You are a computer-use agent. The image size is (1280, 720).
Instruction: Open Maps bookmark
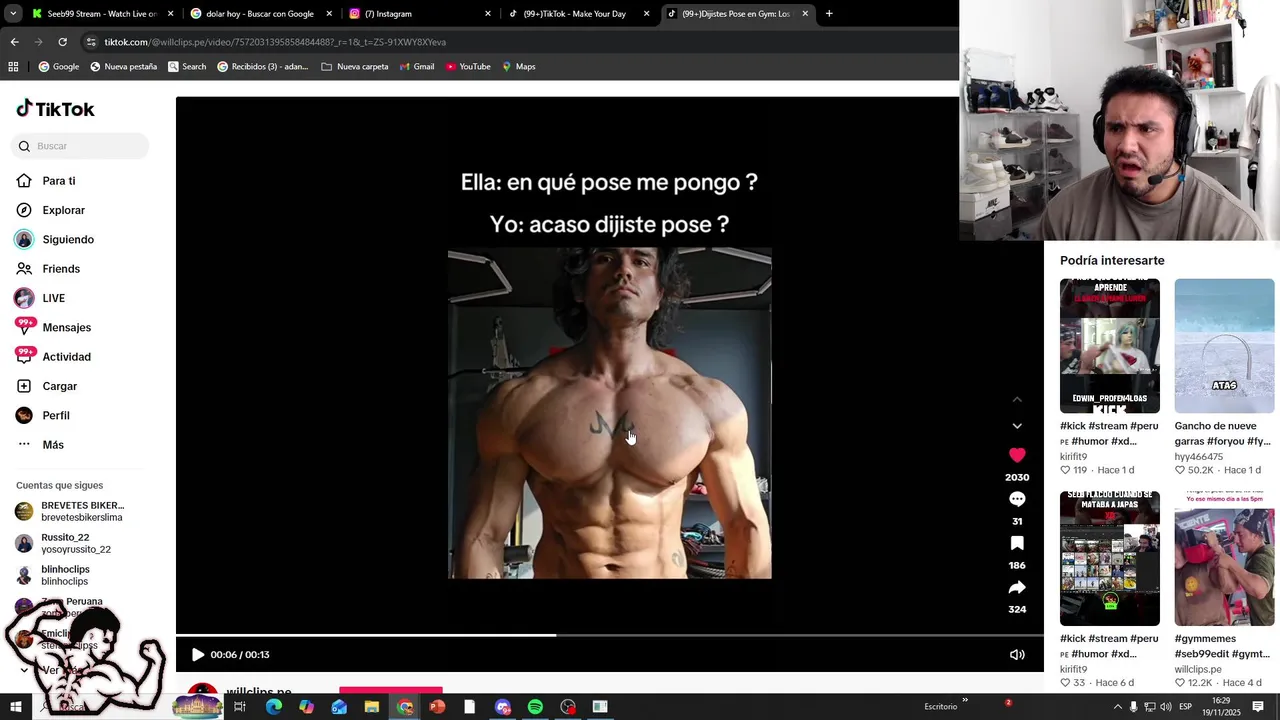[519, 67]
